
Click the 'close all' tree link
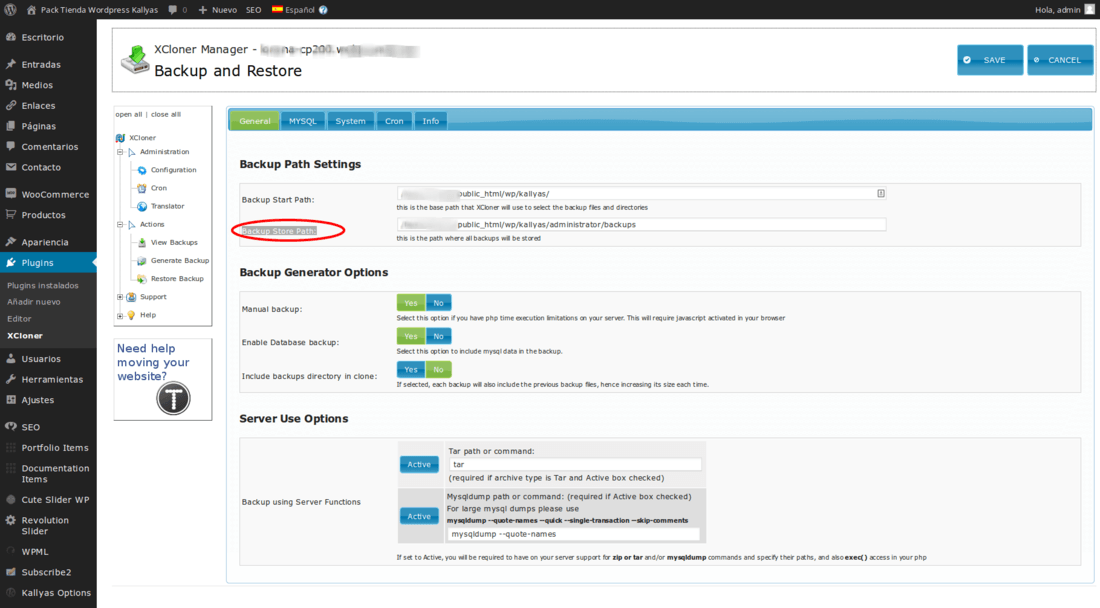166,114
